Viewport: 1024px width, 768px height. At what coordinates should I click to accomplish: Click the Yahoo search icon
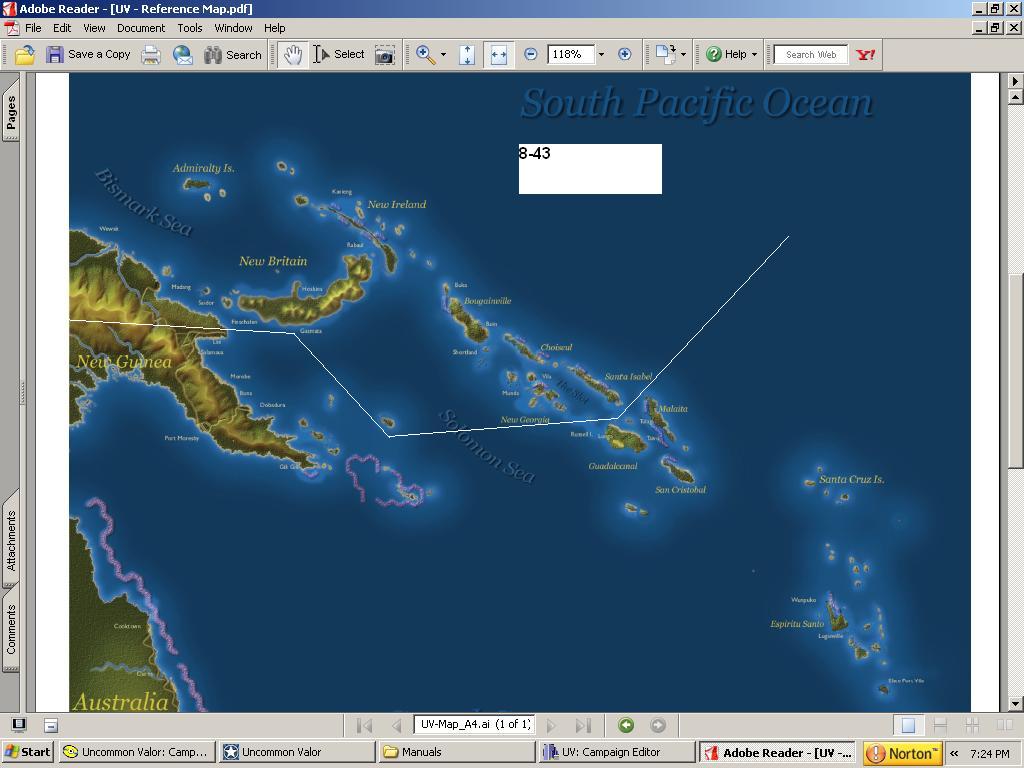(865, 55)
